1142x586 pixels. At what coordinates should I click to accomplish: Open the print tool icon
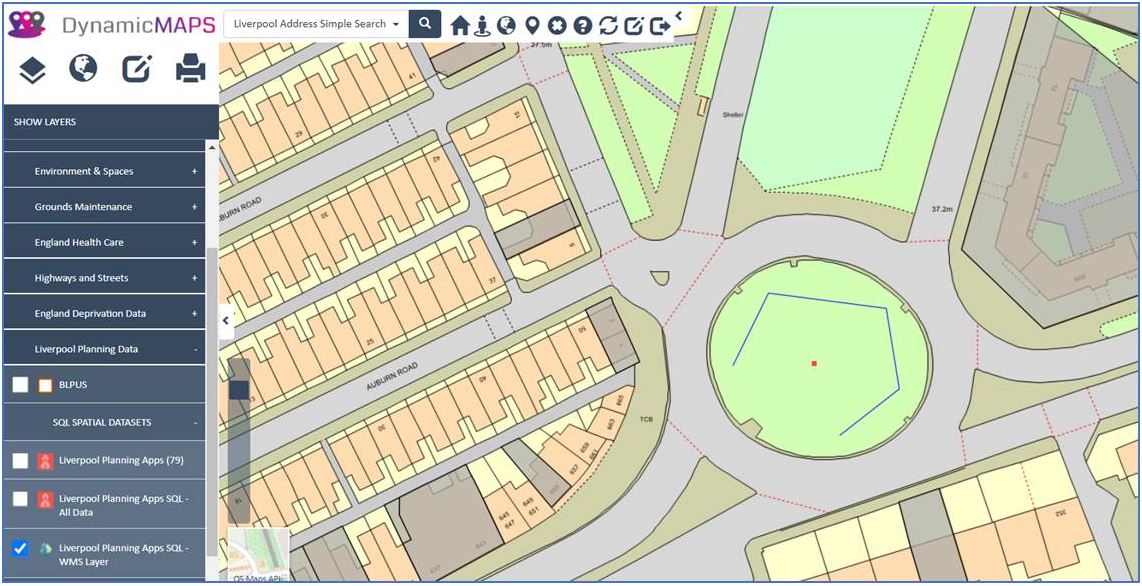pos(191,68)
